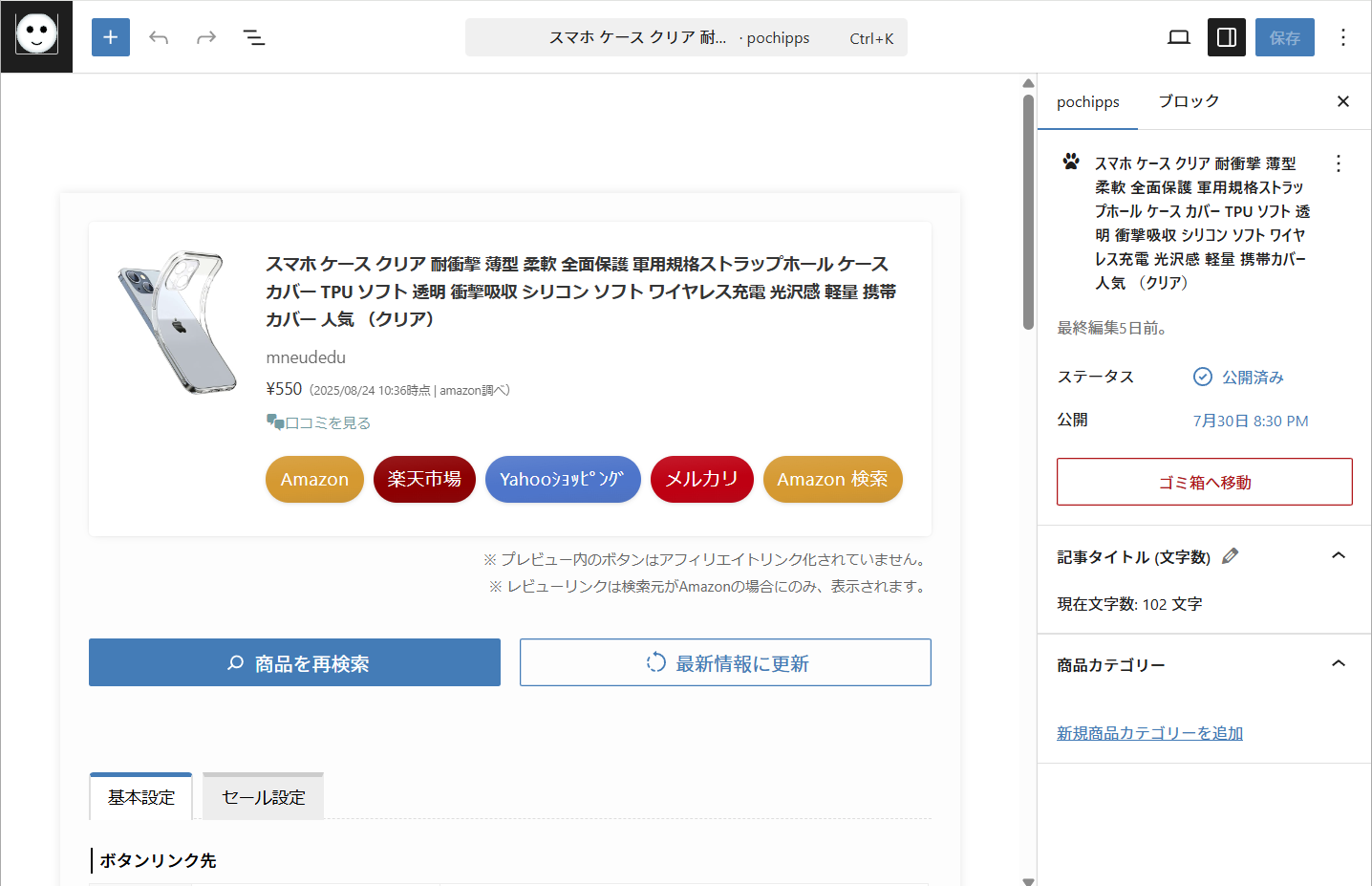This screenshot has width=1372, height=886.
Task: Click 新規商品カテゴリーを追加 link
Action: [1149, 733]
